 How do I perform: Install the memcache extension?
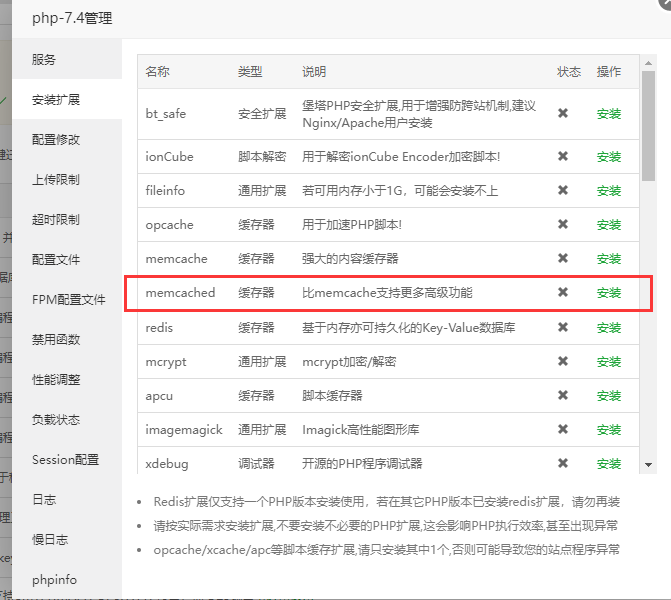[609, 258]
